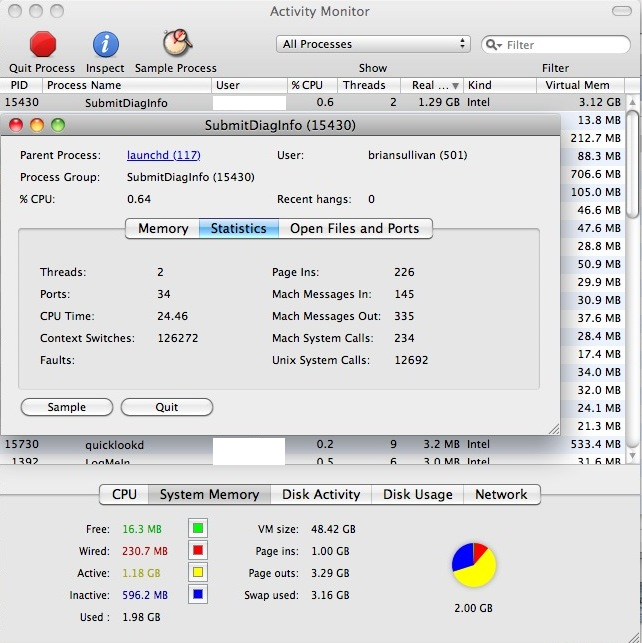Click the red Wired memory color swatch
Viewport: 642px width, 643px height.
(198, 550)
